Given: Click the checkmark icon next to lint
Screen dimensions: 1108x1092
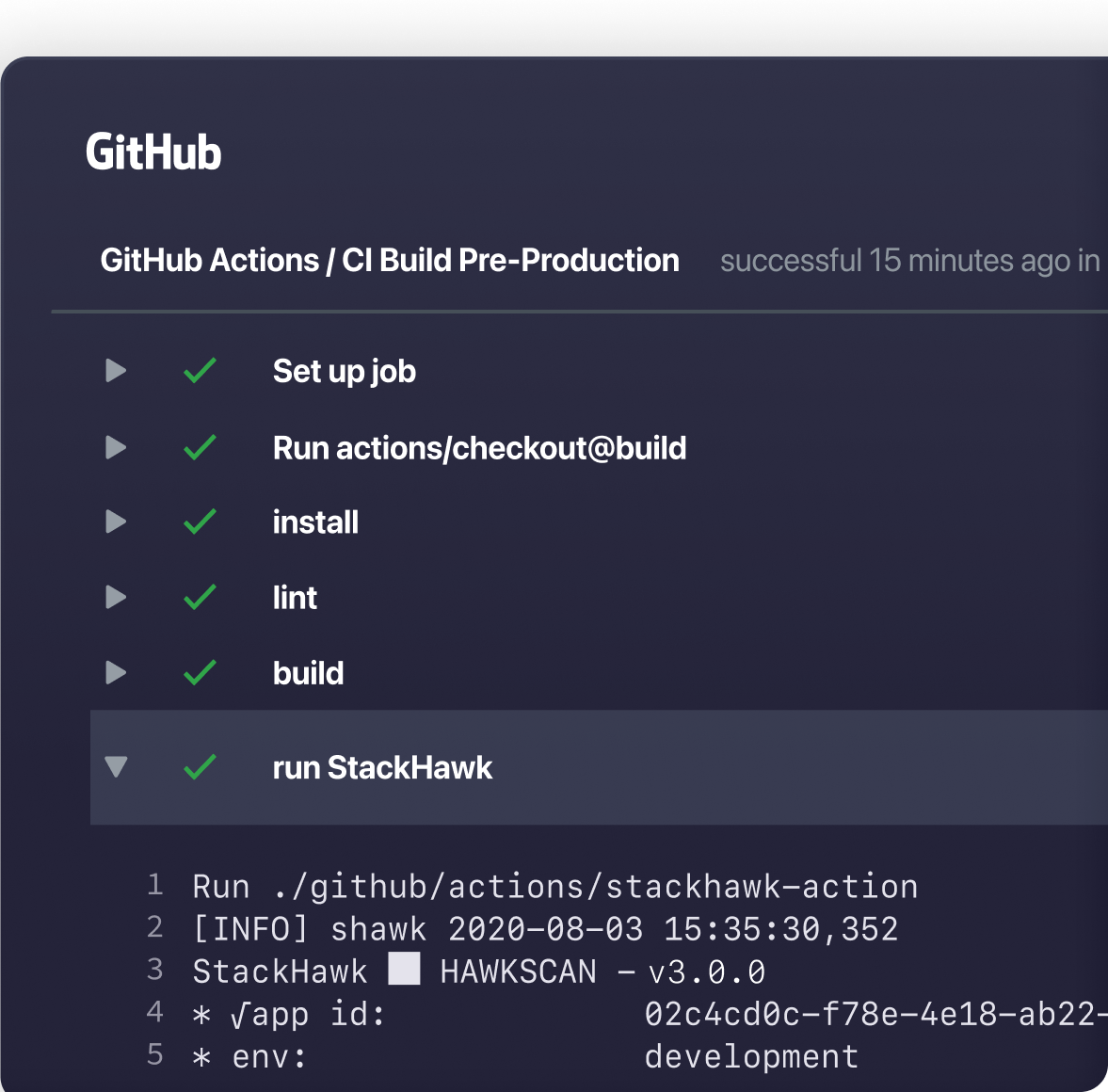Looking at the screenshot, I should click(x=199, y=597).
